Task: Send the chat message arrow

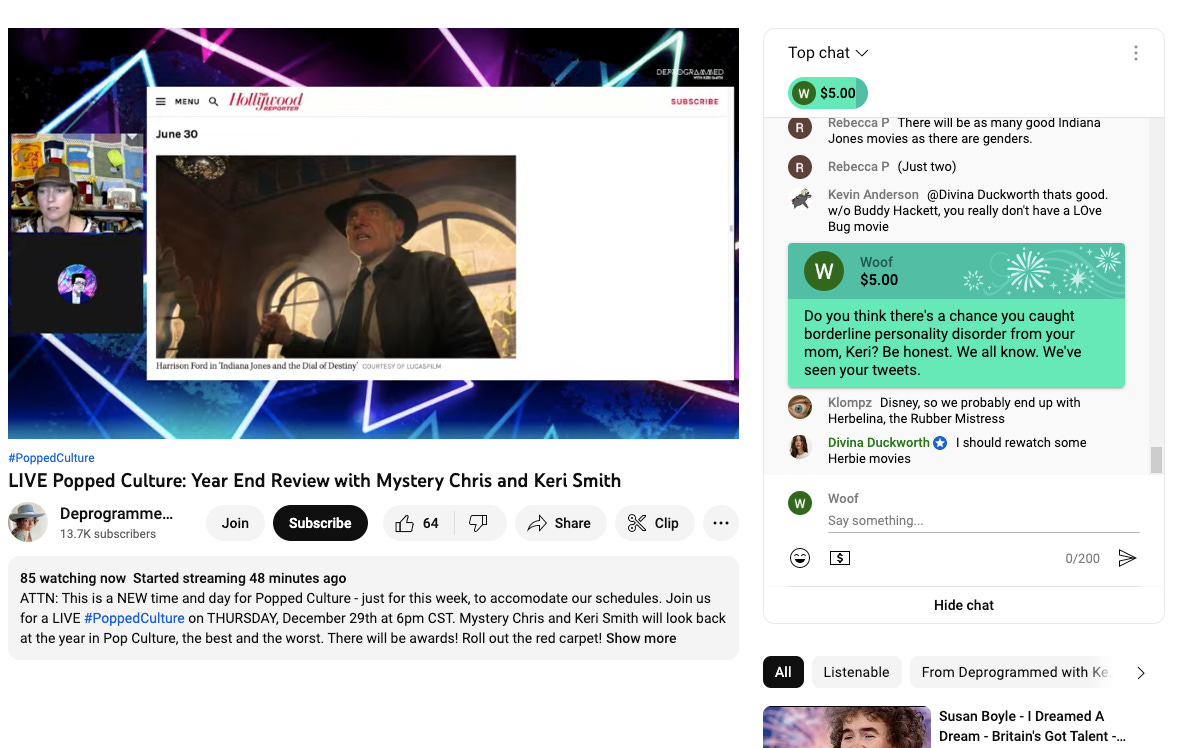Action: [x=1128, y=558]
